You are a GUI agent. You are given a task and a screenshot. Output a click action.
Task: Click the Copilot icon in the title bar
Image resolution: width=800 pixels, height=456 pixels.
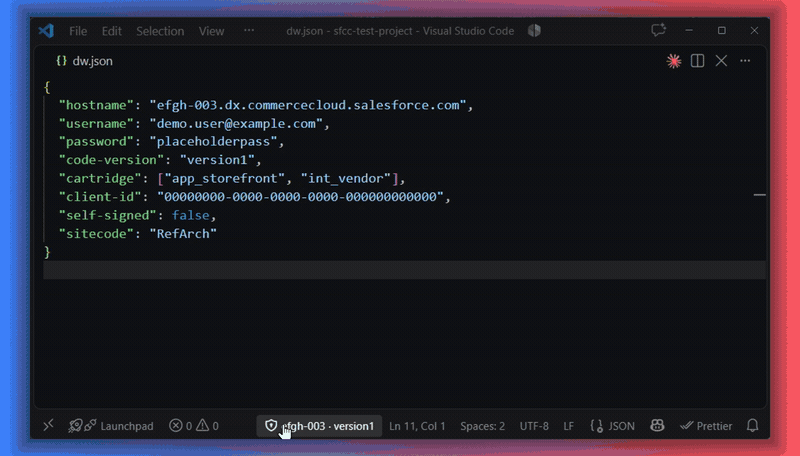(534, 31)
